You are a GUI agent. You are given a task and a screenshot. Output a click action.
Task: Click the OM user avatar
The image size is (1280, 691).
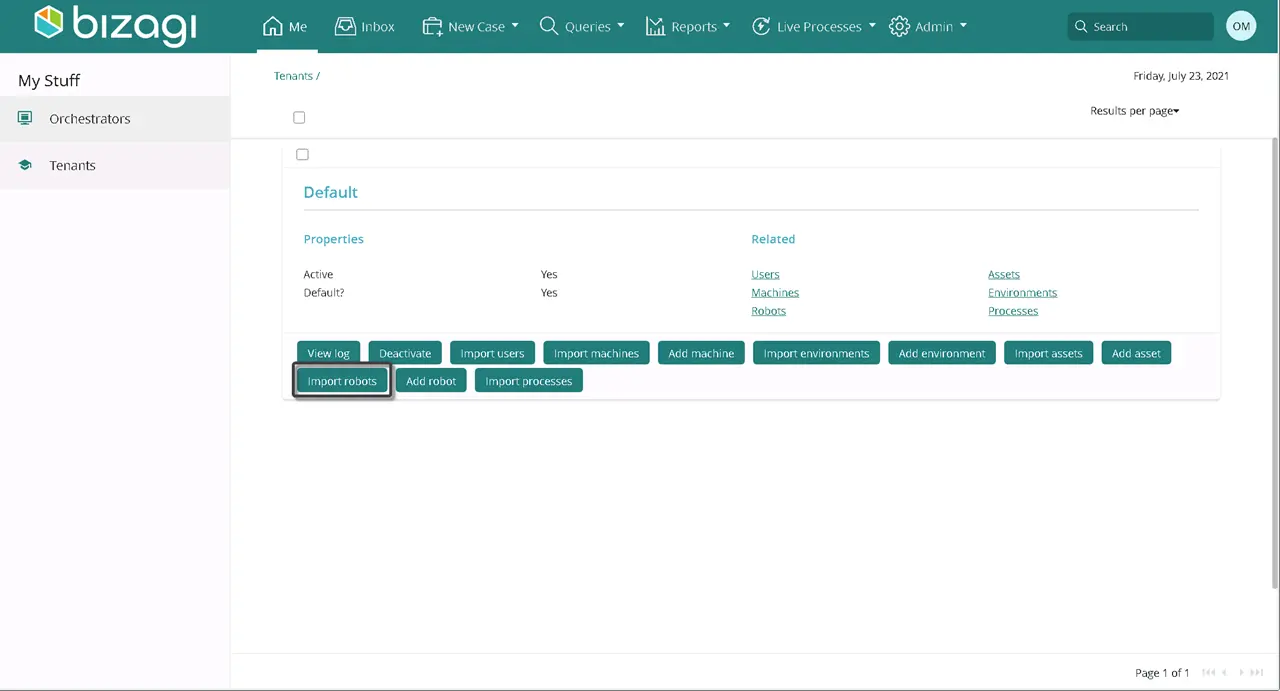click(x=1241, y=26)
